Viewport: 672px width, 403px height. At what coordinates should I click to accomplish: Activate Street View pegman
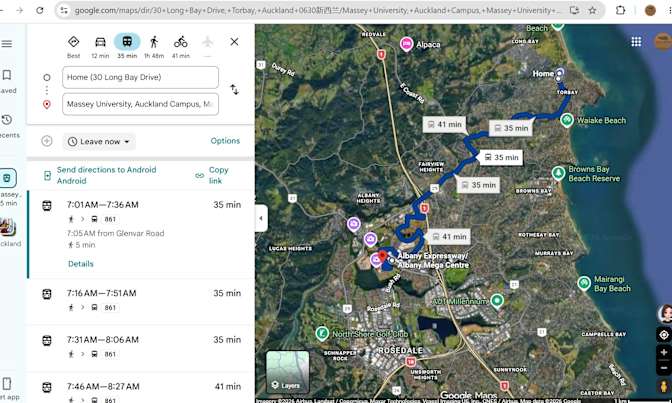pos(664,386)
